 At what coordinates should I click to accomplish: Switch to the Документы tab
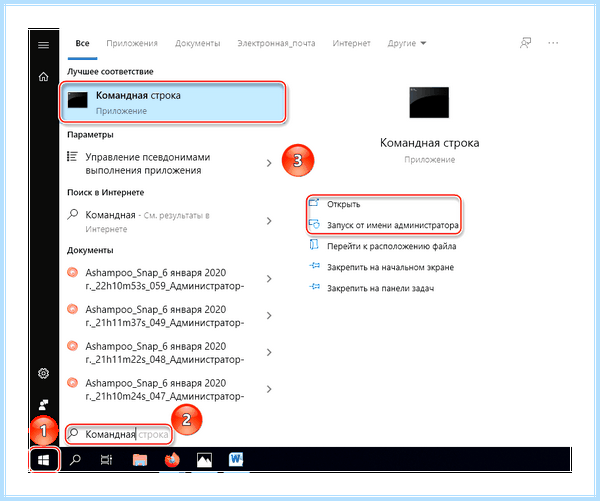[197, 43]
